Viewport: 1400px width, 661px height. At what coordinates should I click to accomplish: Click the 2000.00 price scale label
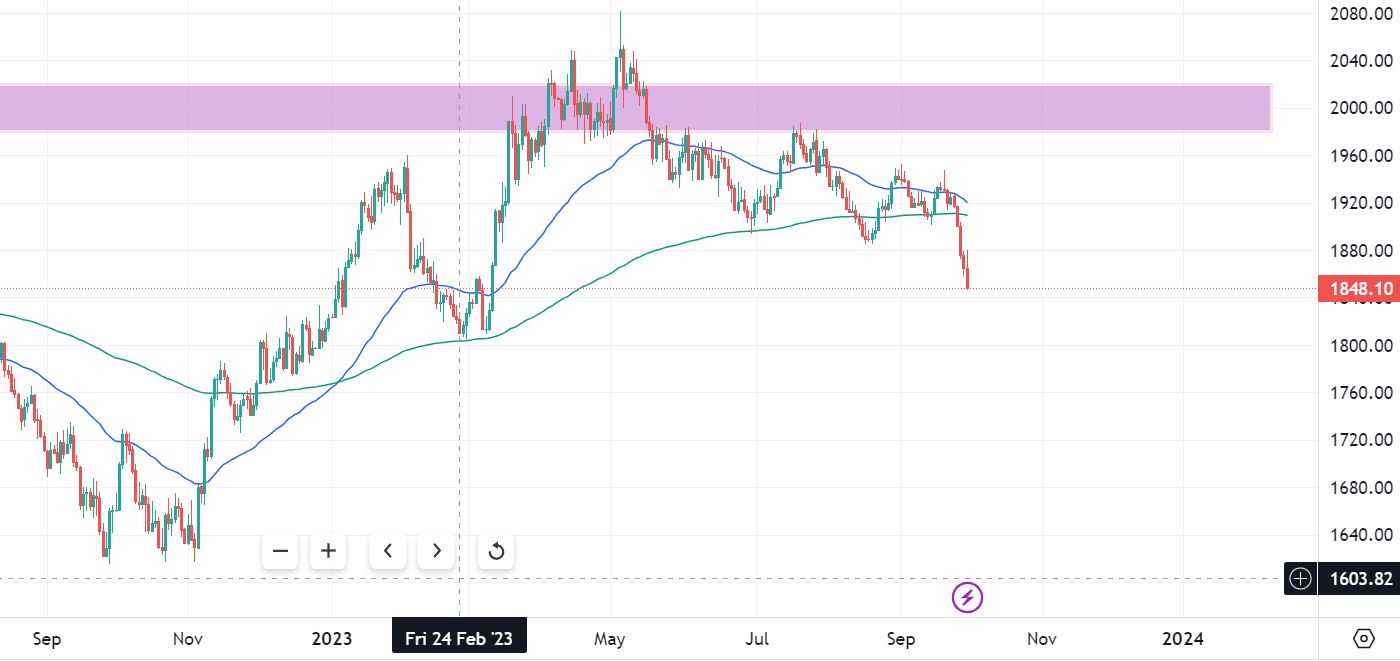tap(1361, 108)
